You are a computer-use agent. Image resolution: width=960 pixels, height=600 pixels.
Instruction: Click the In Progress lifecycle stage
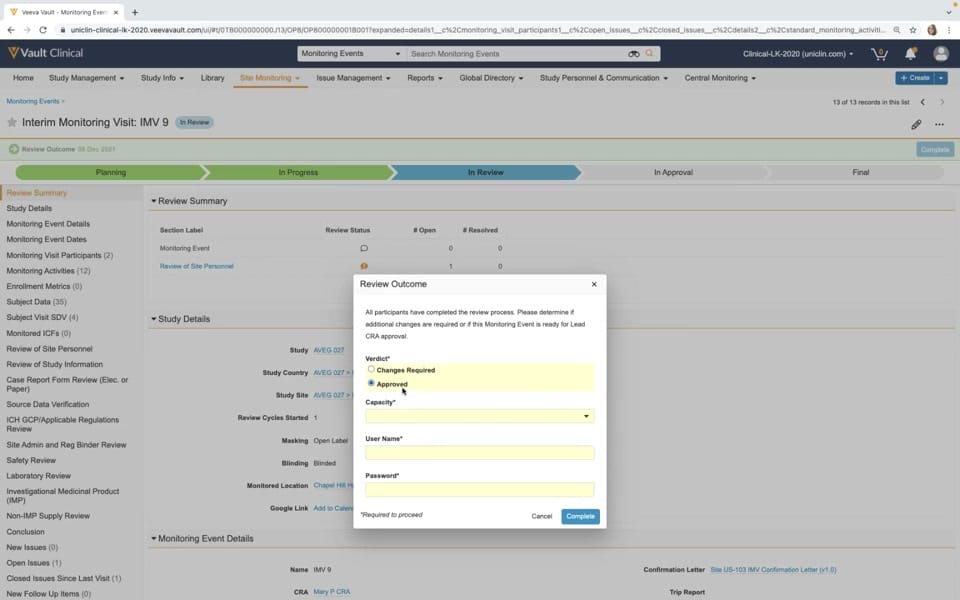point(298,173)
